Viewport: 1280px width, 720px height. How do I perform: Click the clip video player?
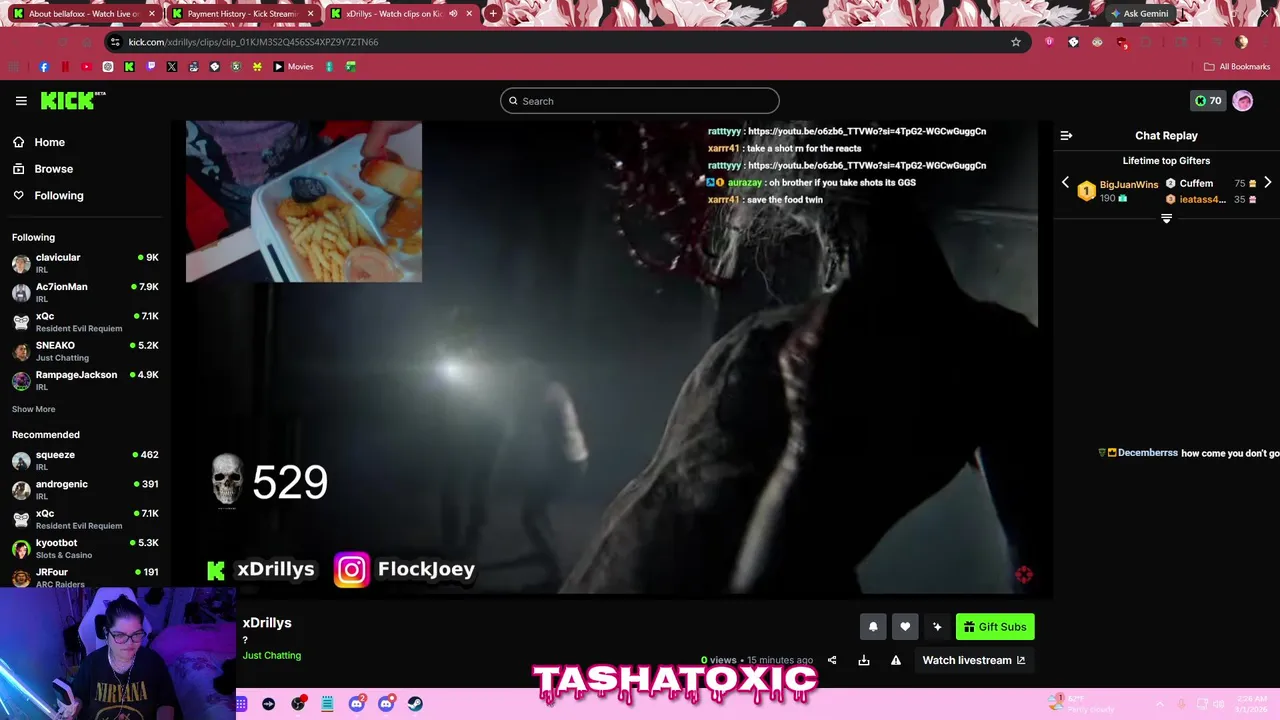point(612,358)
